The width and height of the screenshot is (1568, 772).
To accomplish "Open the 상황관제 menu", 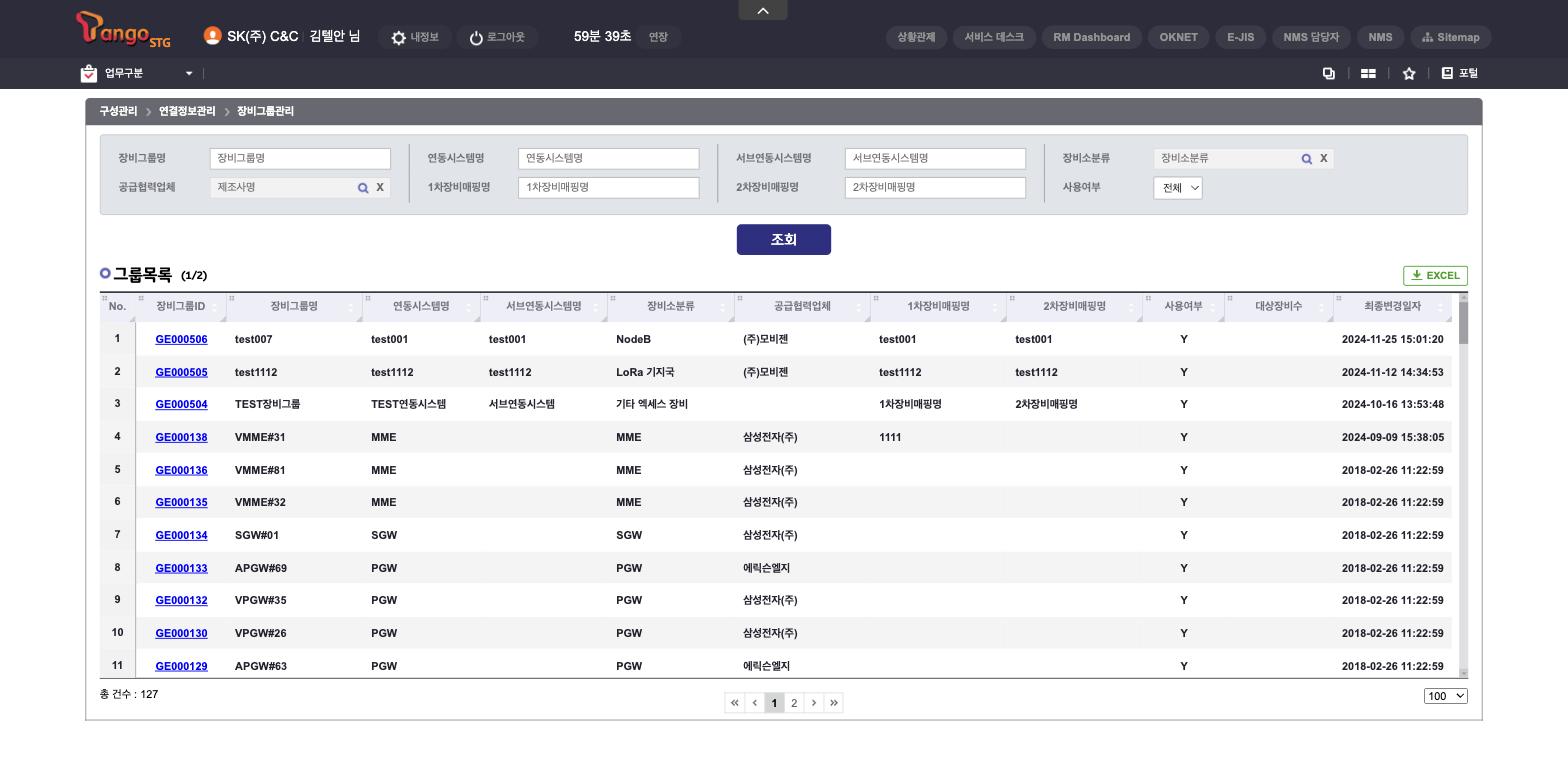I will click(916, 37).
